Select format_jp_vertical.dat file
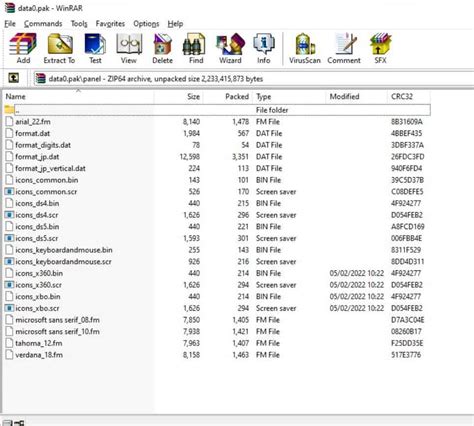The image size is (474, 426). [50, 168]
